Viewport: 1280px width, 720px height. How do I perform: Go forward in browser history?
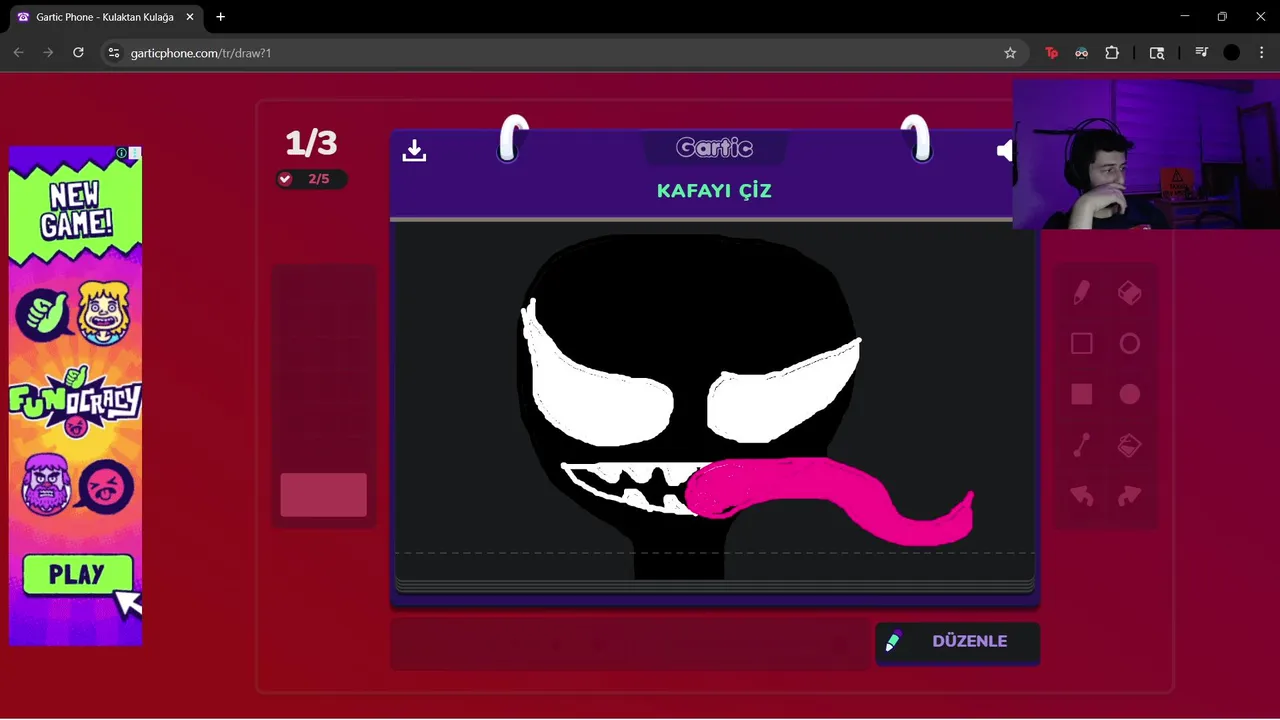pyautogui.click(x=48, y=52)
